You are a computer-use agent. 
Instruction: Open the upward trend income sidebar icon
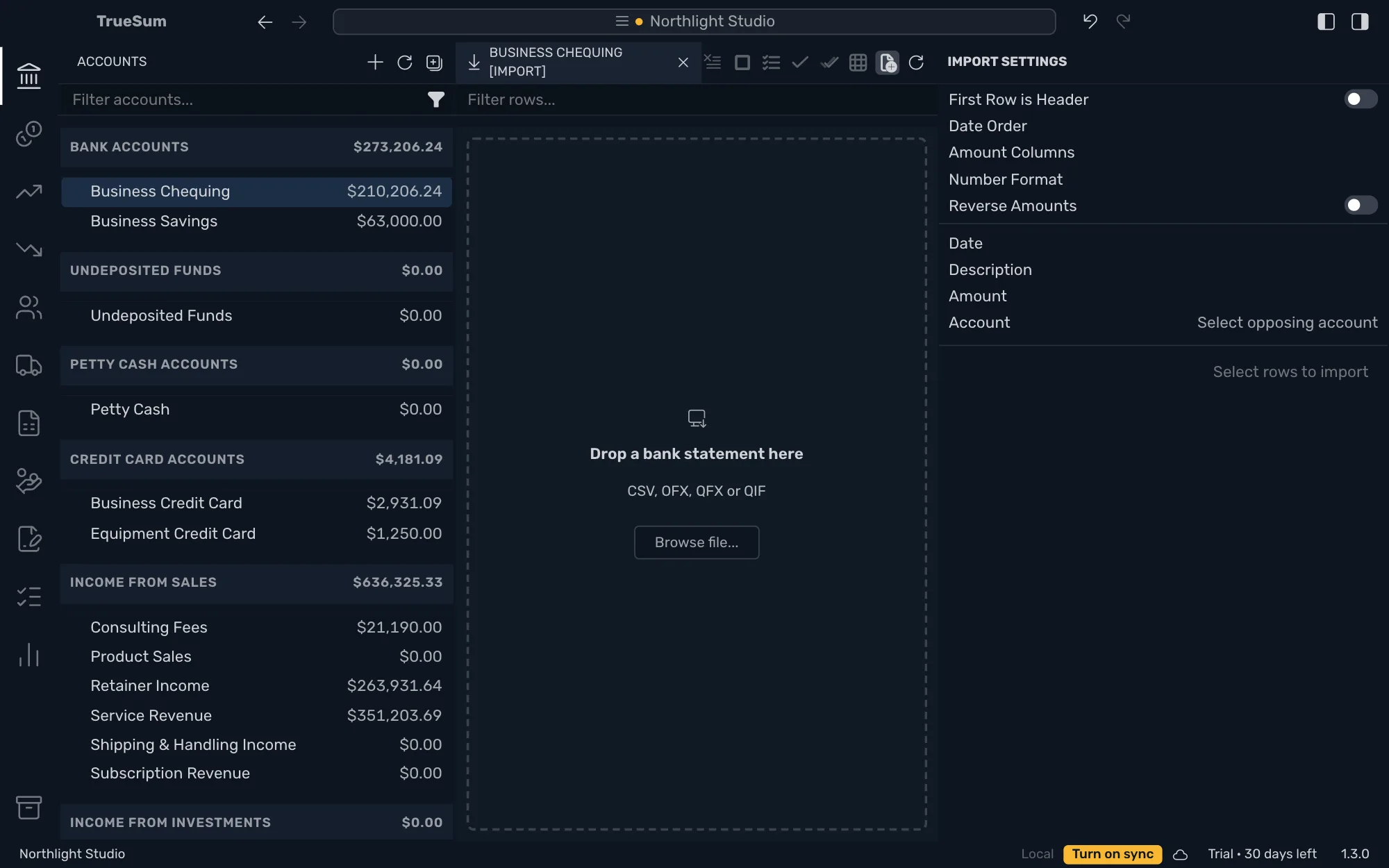tap(28, 192)
